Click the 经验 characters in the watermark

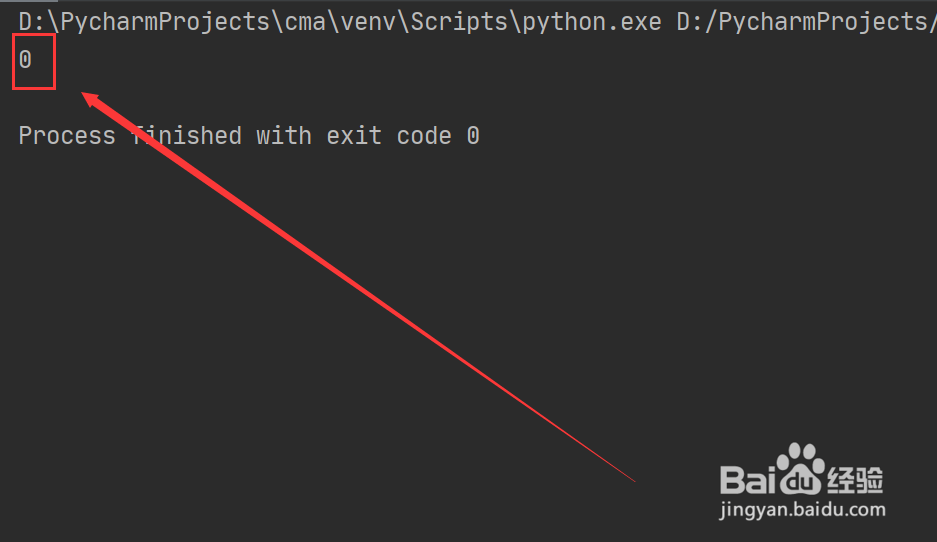[x=855, y=480]
